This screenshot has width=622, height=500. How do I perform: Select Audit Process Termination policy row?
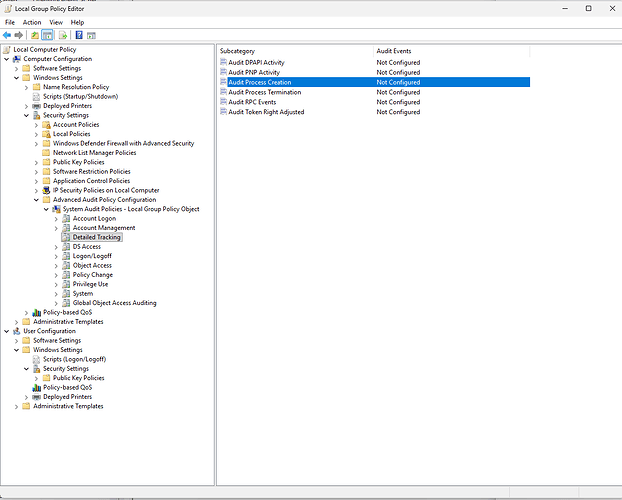tap(375, 92)
